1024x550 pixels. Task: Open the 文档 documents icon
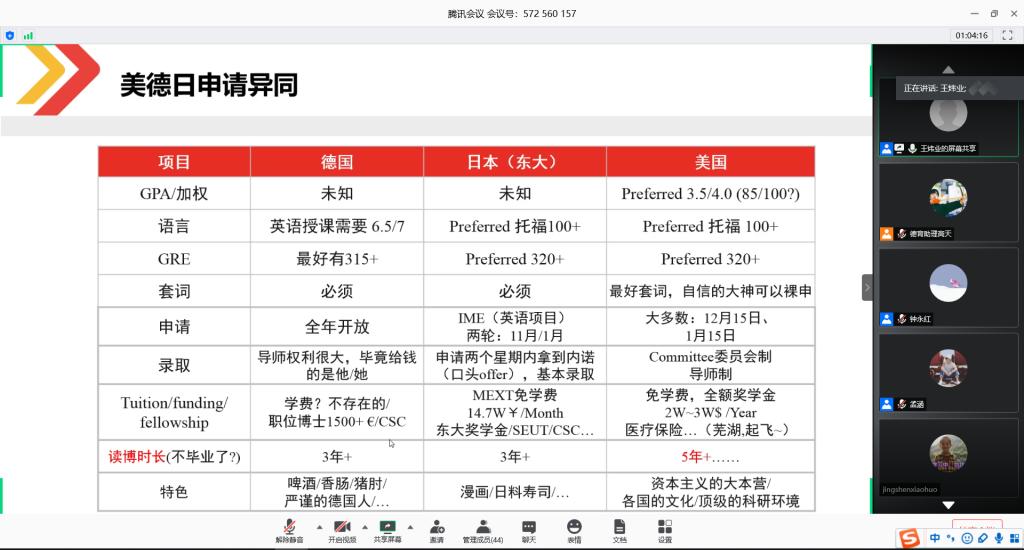pos(619,528)
